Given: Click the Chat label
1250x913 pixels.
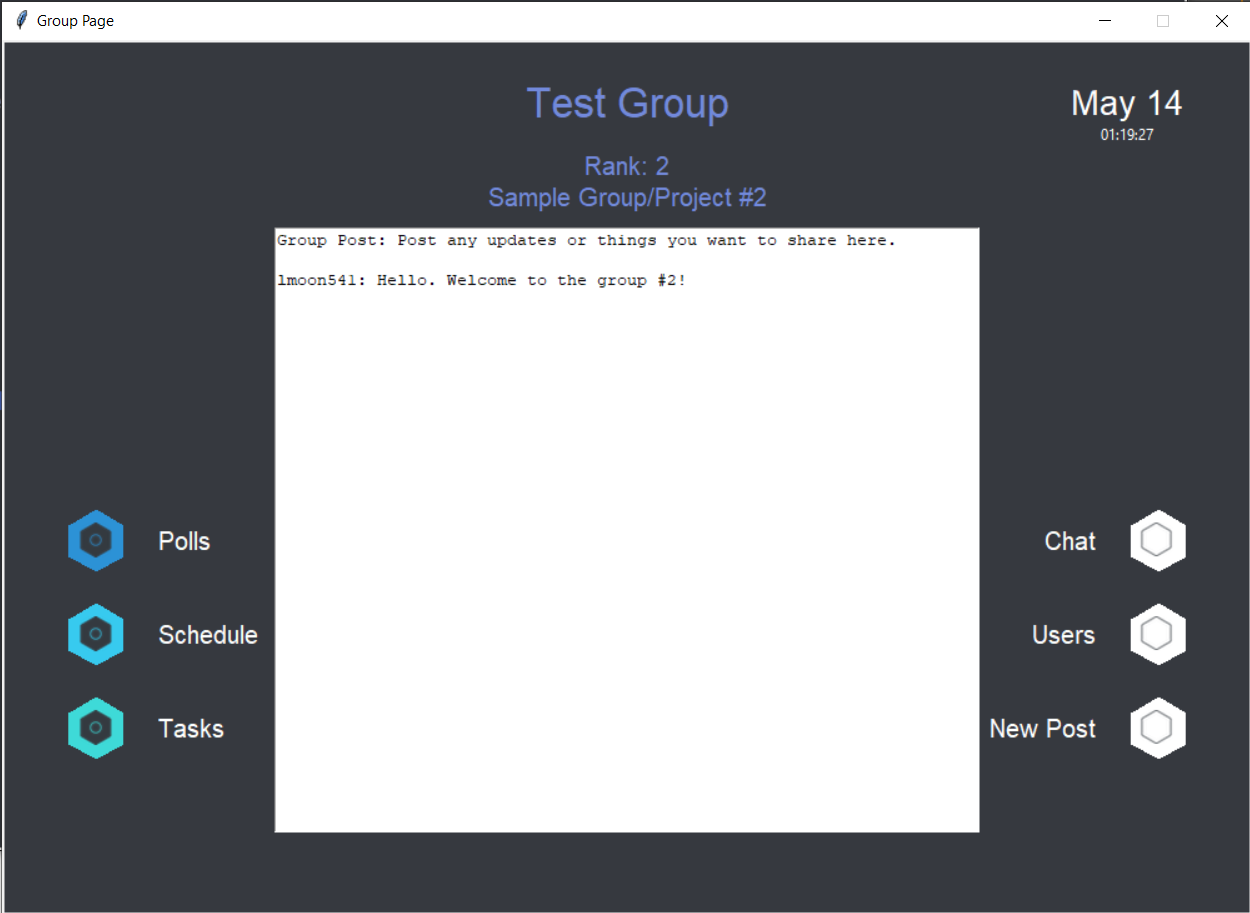Looking at the screenshot, I should pyautogui.click(x=1070, y=541).
